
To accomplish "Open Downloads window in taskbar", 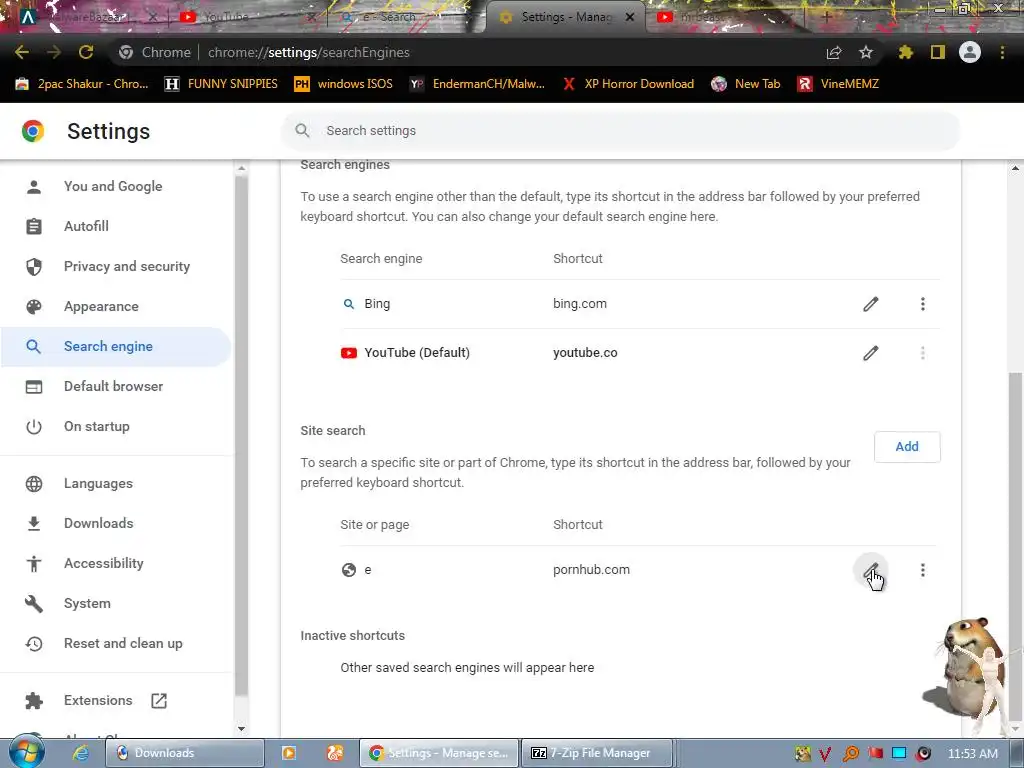I will (185, 753).
